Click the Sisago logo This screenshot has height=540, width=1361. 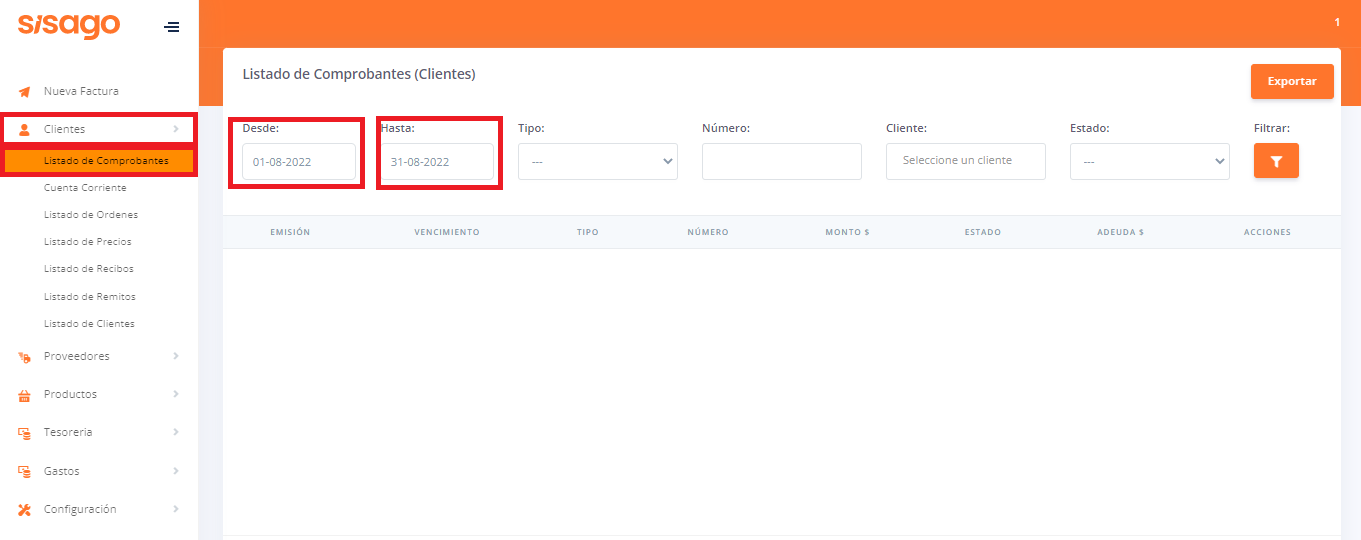click(x=69, y=26)
